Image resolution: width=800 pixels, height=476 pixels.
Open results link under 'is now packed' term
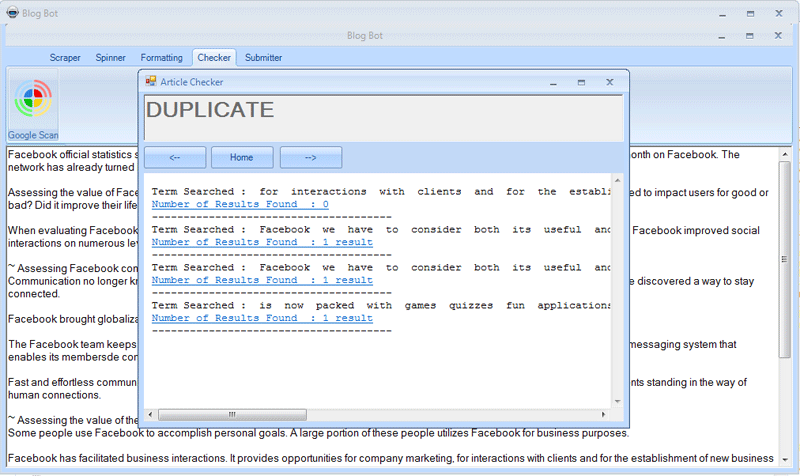(262, 318)
